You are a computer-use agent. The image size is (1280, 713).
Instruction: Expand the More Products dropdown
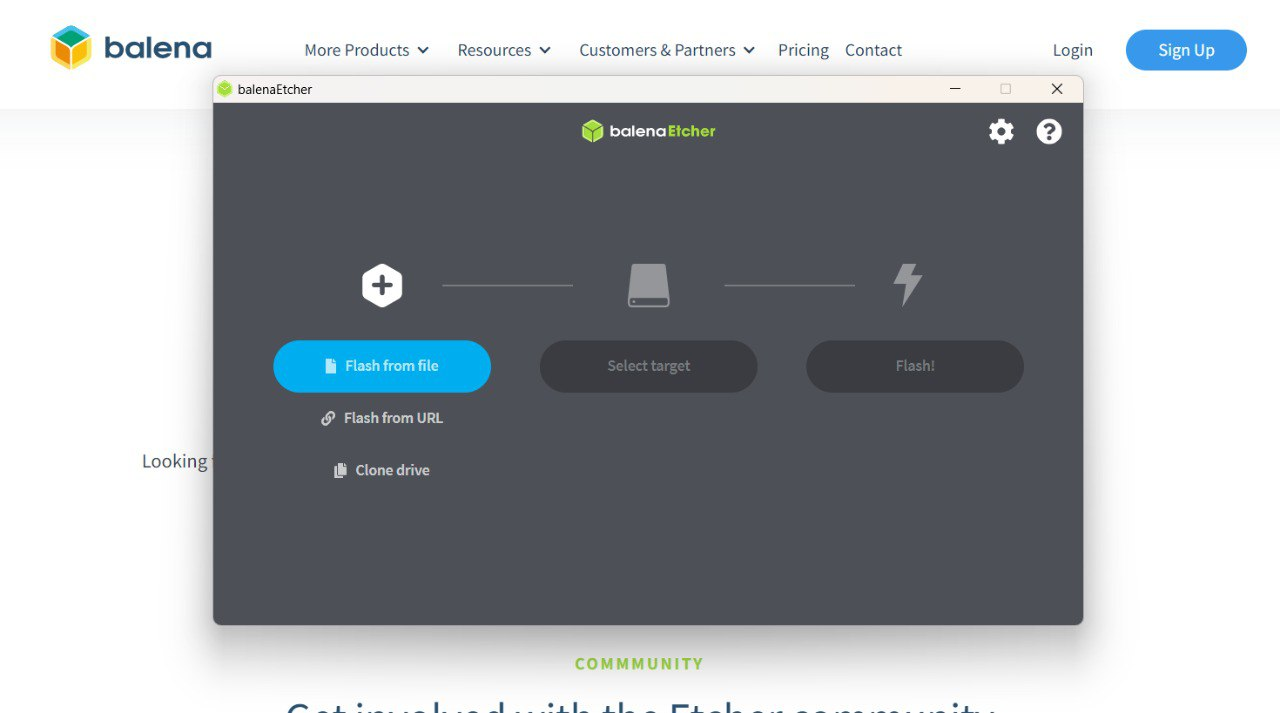367,50
